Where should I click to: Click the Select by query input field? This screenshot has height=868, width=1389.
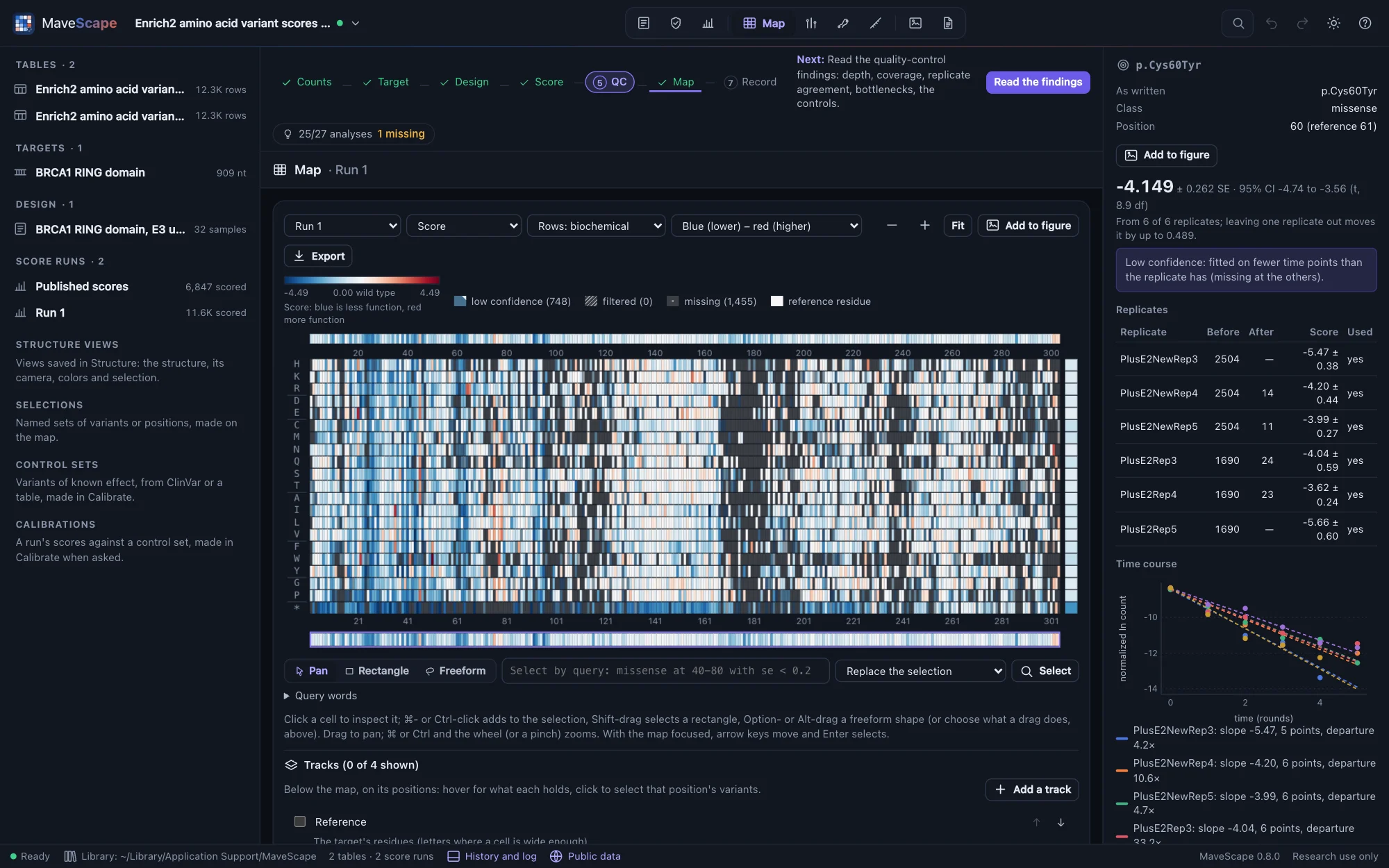[665, 671]
